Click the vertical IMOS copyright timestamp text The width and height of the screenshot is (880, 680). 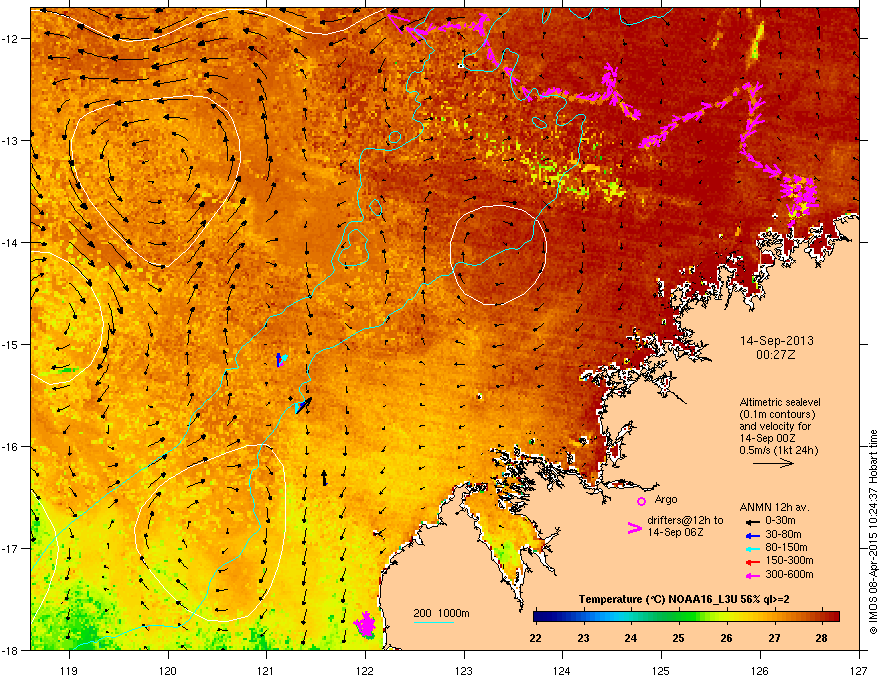pyautogui.click(x=873, y=532)
